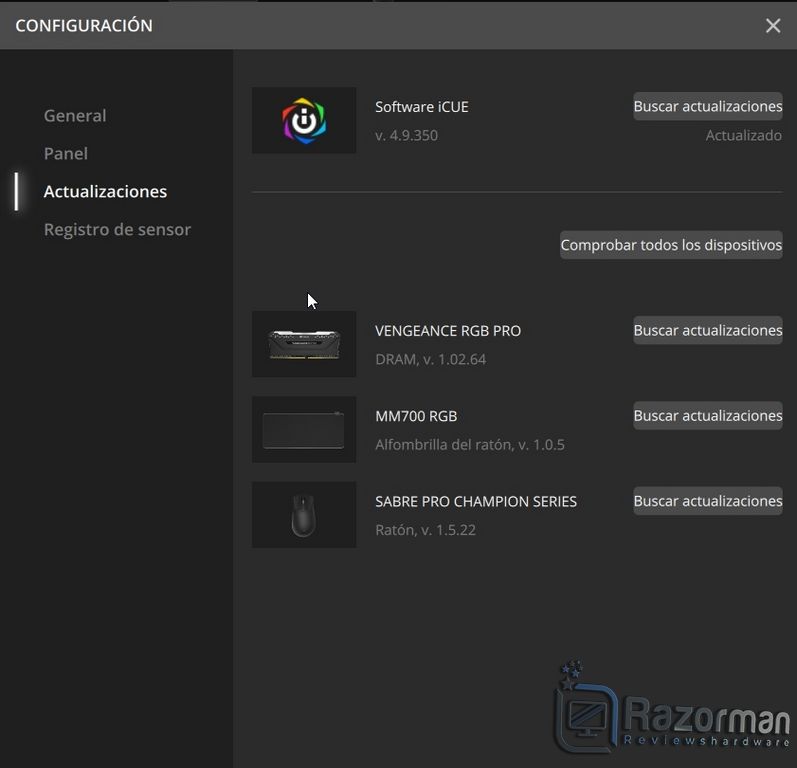Click 'Alfombrilla del ratón, v. 1.0.5' text
Image resolution: width=797 pixels, height=768 pixels.
tap(470, 445)
